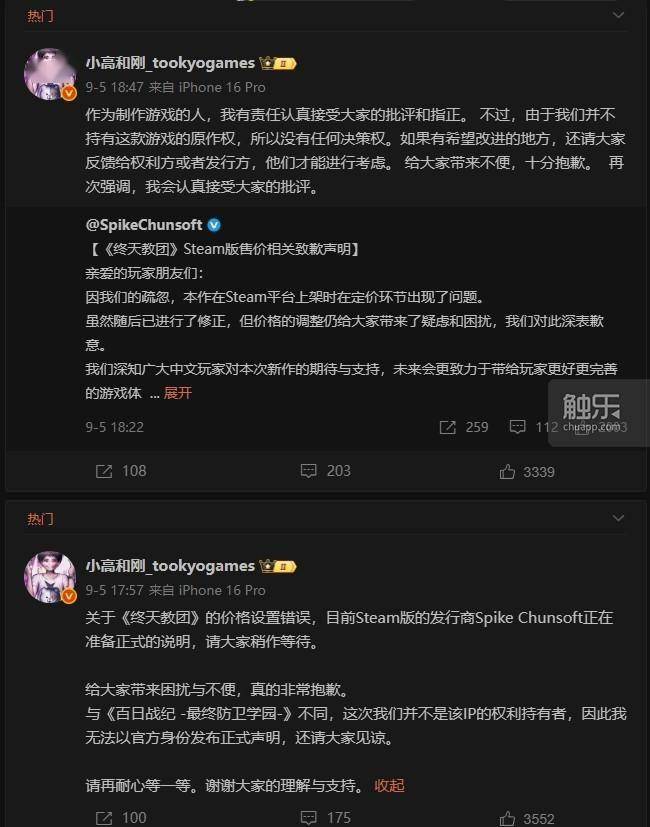Select the 热门 tag on second post
Viewport: 650px width, 827px height.
[40, 519]
